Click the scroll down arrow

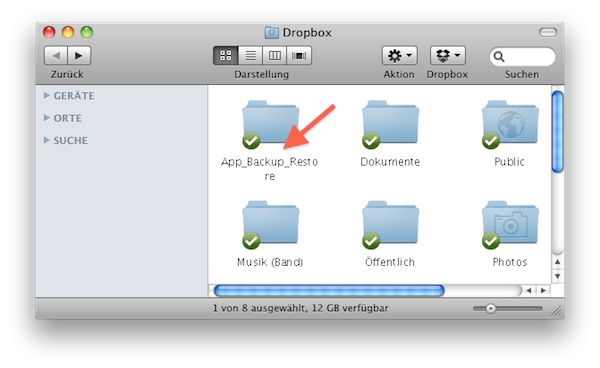[x=558, y=276]
